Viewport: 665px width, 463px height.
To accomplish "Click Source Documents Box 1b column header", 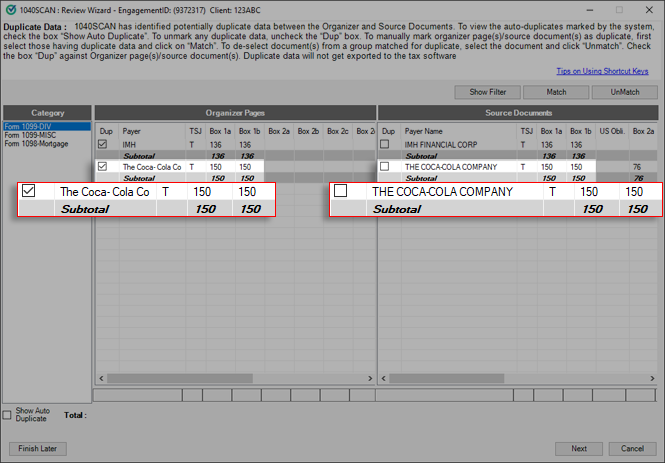I will click(581, 131).
